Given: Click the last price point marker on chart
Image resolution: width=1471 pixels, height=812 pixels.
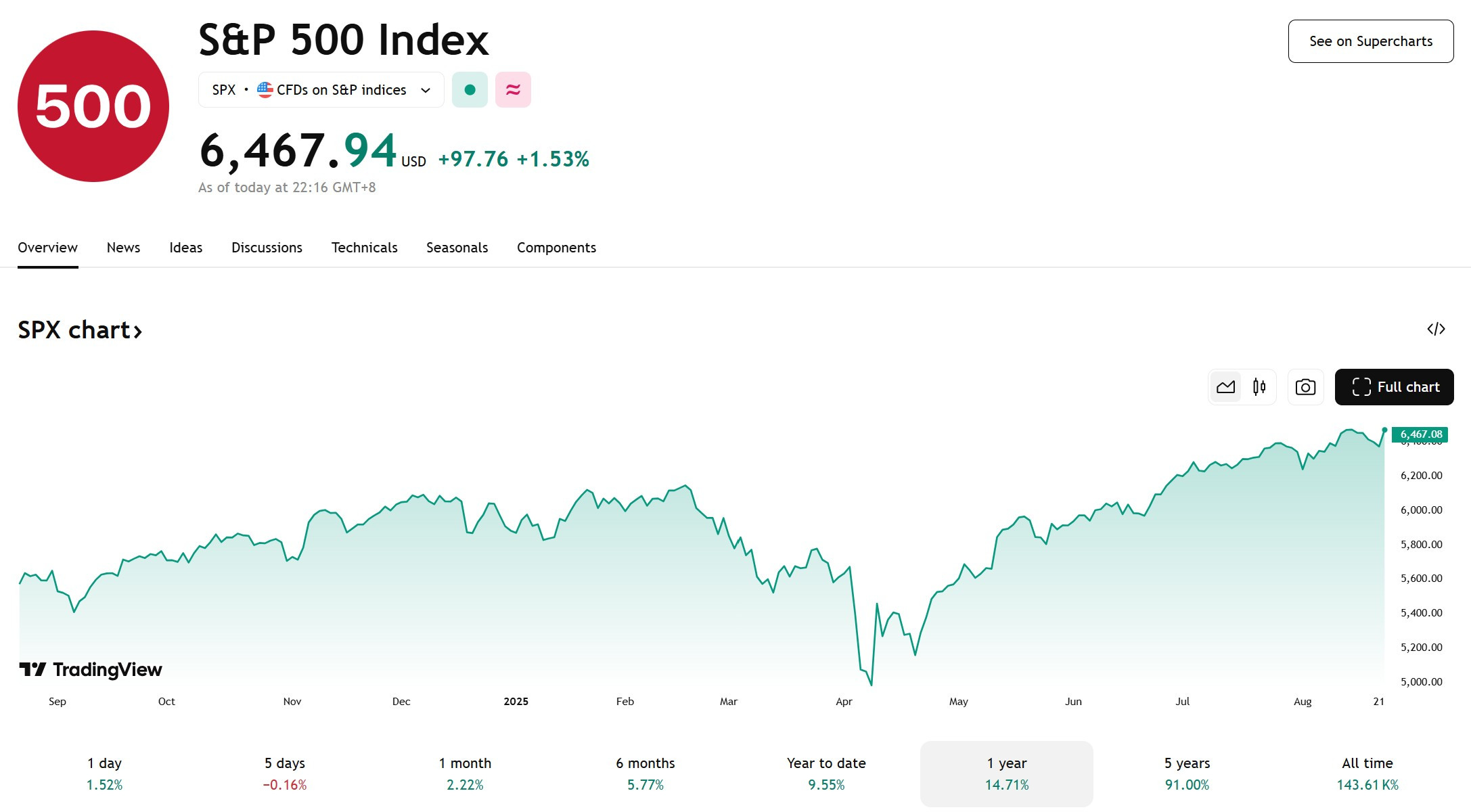Looking at the screenshot, I should click(1384, 430).
